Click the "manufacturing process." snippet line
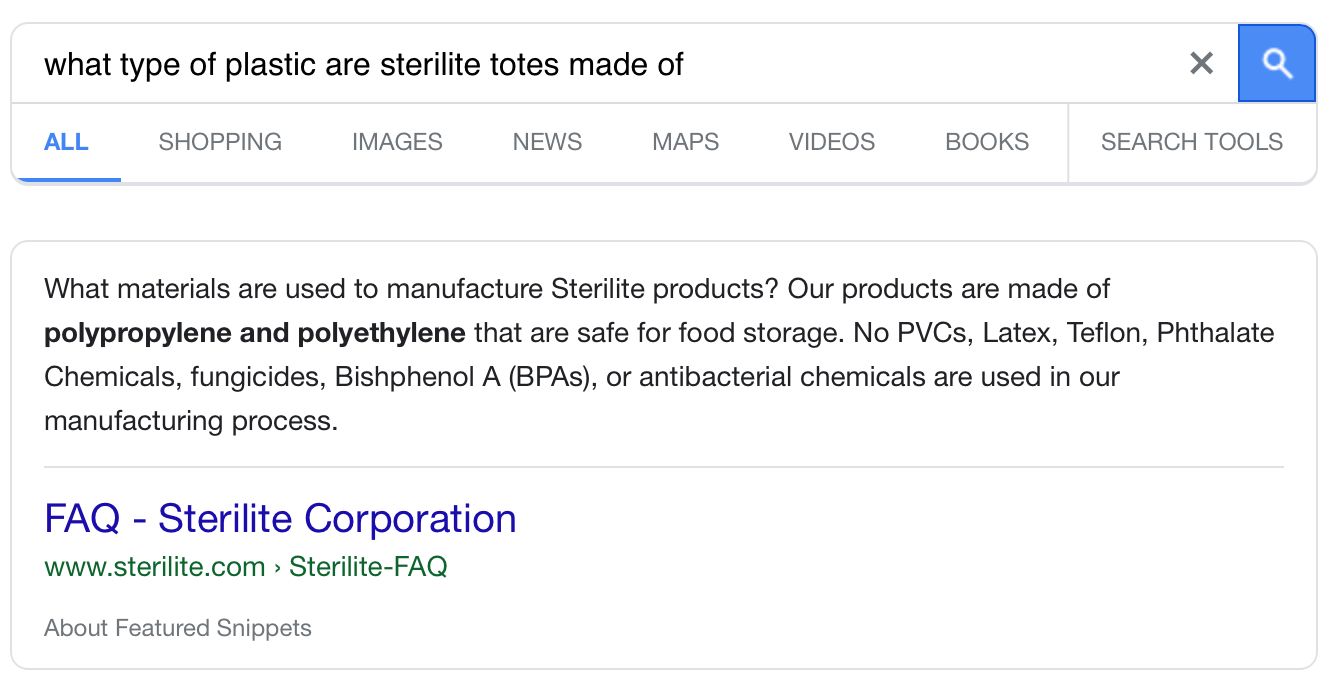Viewport: 1342px width, 687px height. tap(191, 420)
